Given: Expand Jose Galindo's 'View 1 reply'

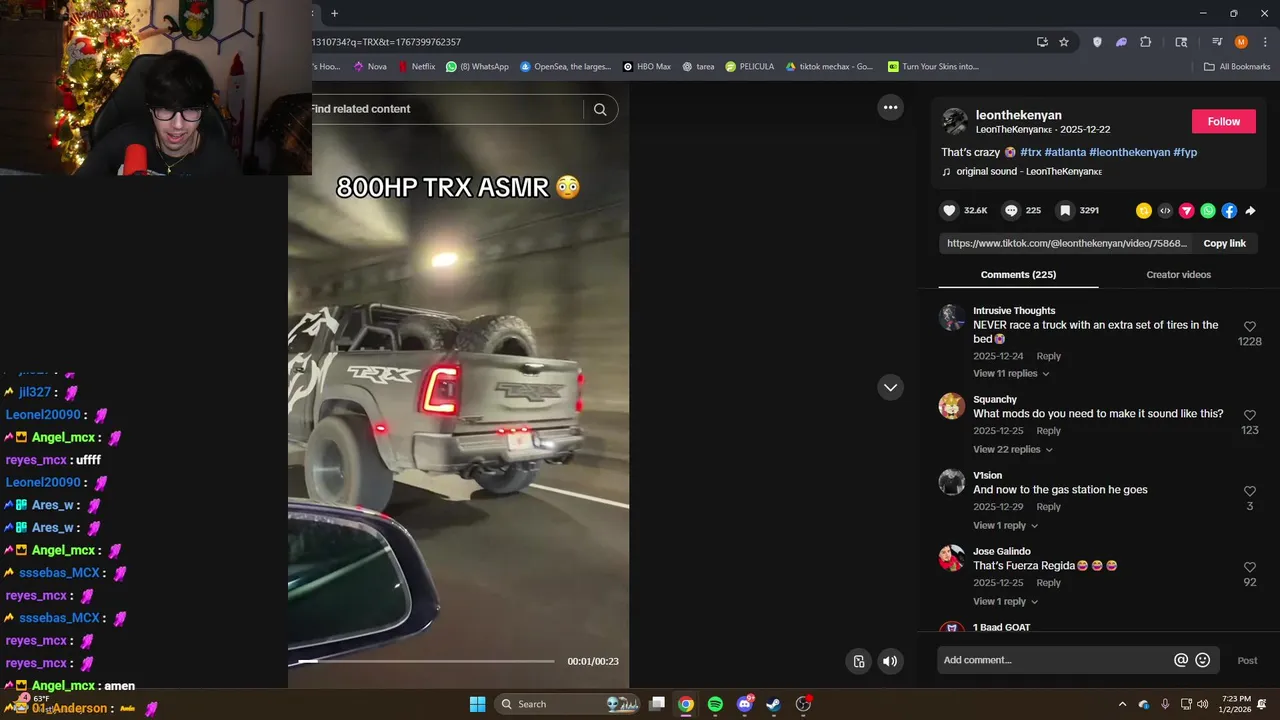Looking at the screenshot, I should [1005, 601].
